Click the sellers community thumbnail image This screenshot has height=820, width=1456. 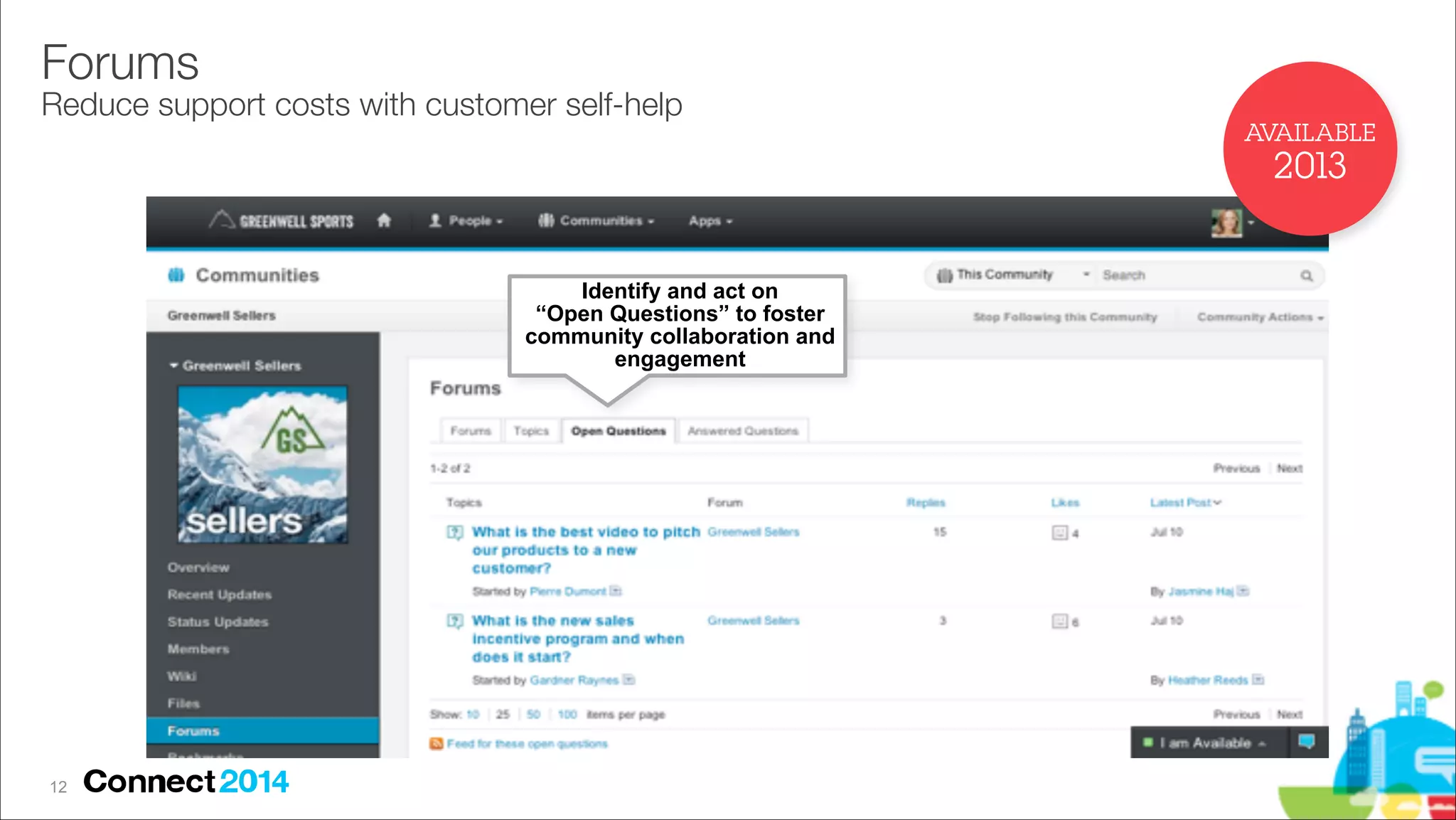click(x=262, y=464)
